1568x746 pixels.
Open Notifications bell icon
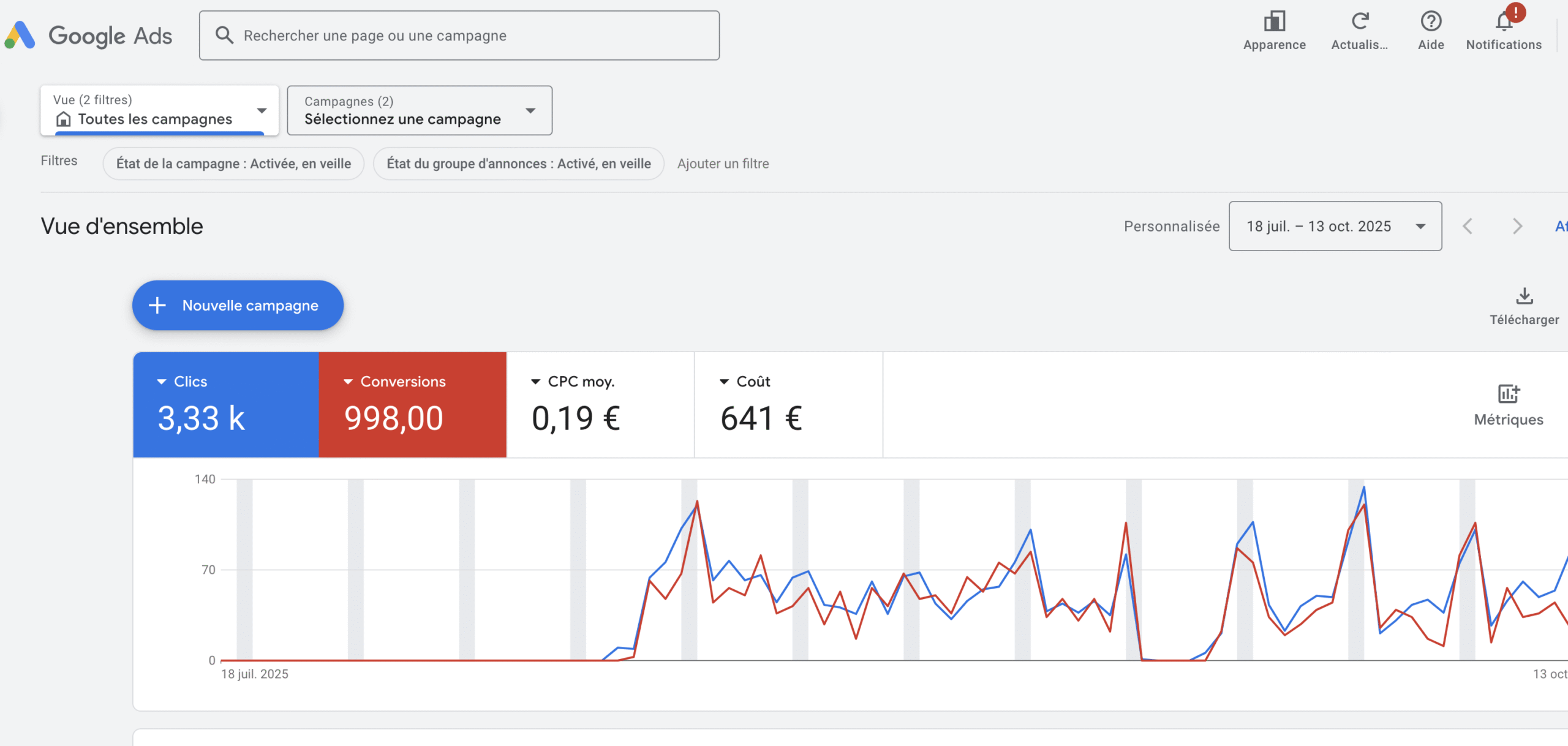point(1504,22)
